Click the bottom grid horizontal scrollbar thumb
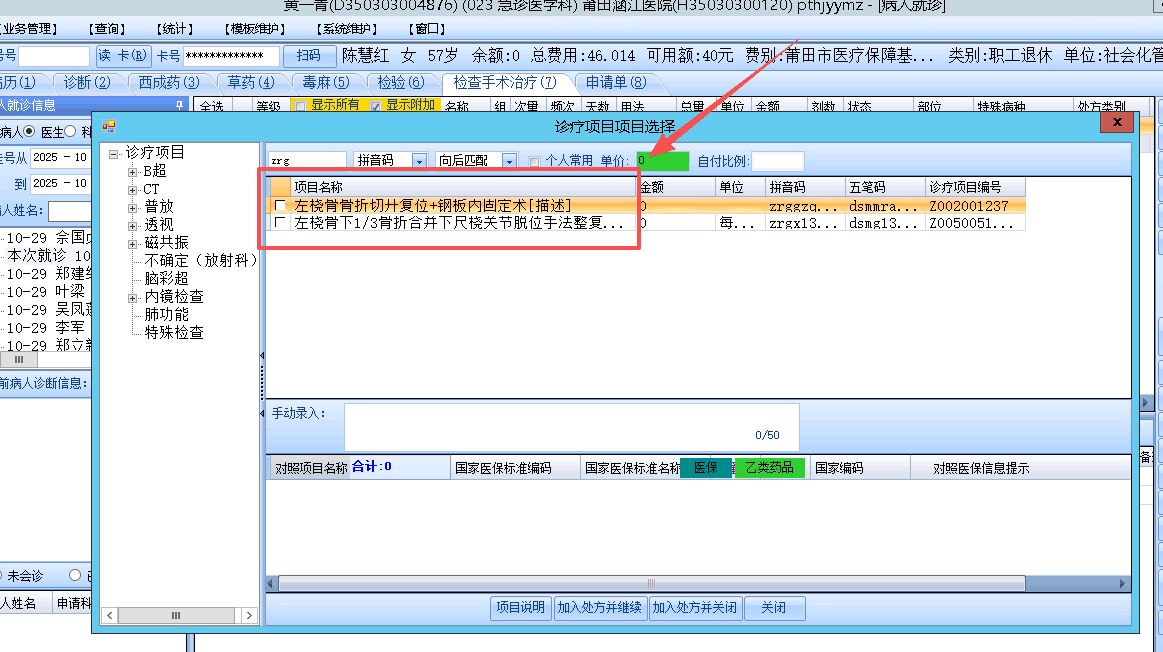This screenshot has width=1163, height=652. pyautogui.click(x=652, y=584)
